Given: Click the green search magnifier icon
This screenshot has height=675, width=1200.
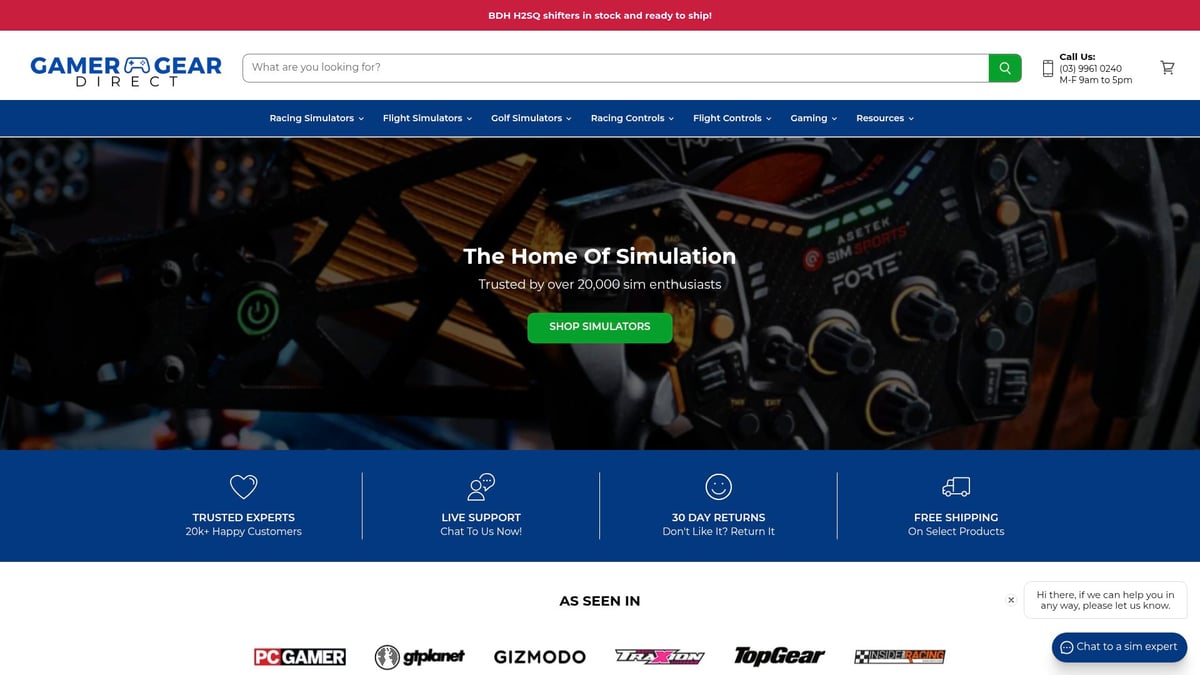Looking at the screenshot, I should tap(1004, 67).
